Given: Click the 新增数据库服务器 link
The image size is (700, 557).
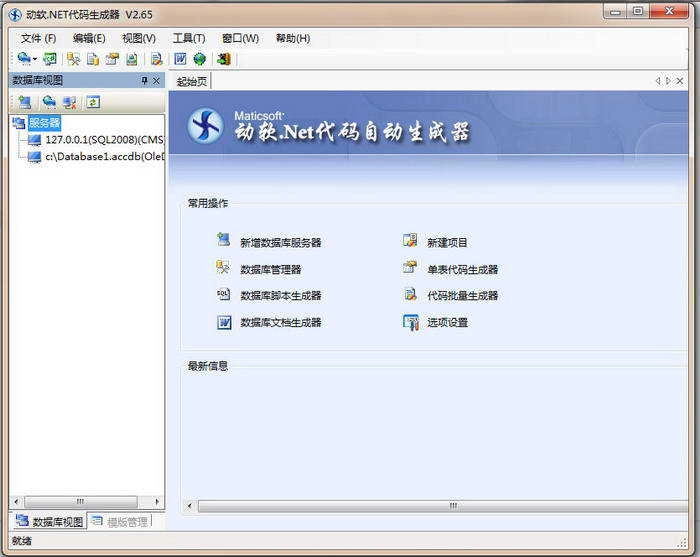Looking at the screenshot, I should coord(280,243).
